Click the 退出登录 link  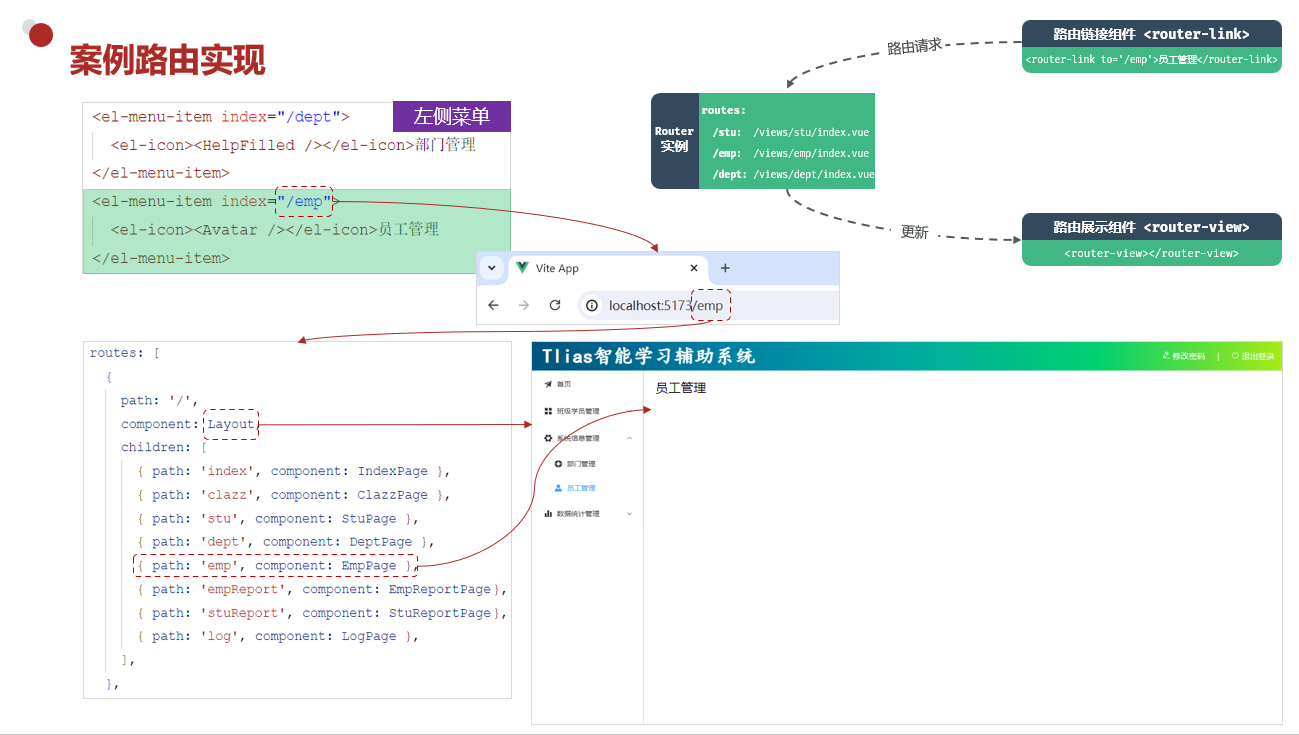point(1258,355)
